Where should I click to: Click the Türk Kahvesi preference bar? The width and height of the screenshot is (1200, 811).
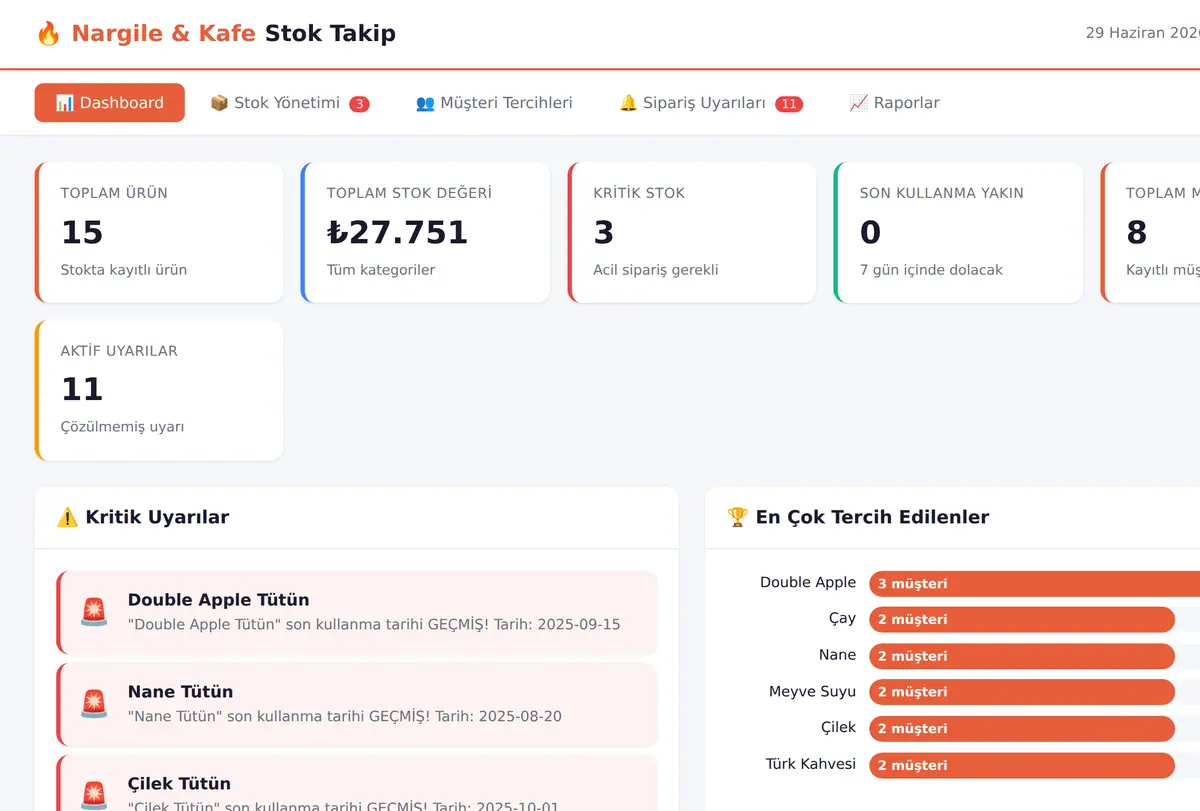(x=1021, y=765)
